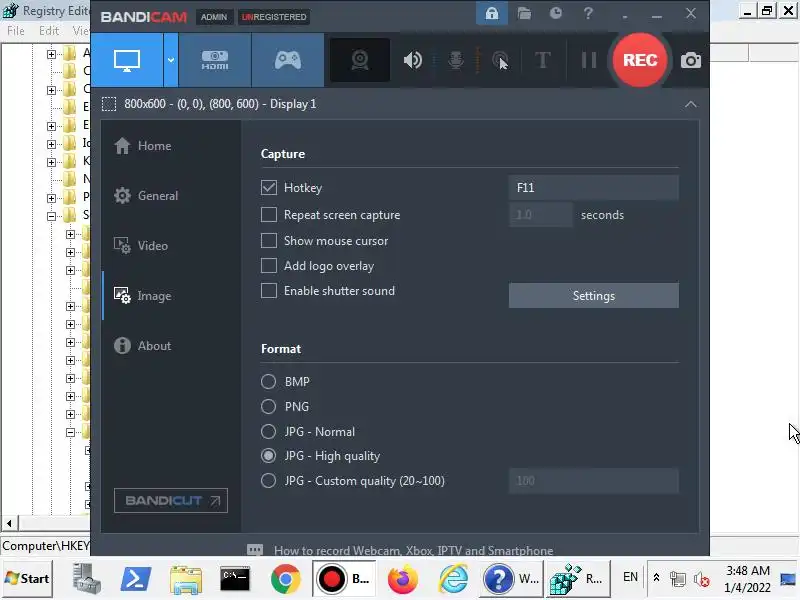Switch to Registry Editor taskbar button
Image resolution: width=800 pixels, height=600 pixels.
[579, 579]
